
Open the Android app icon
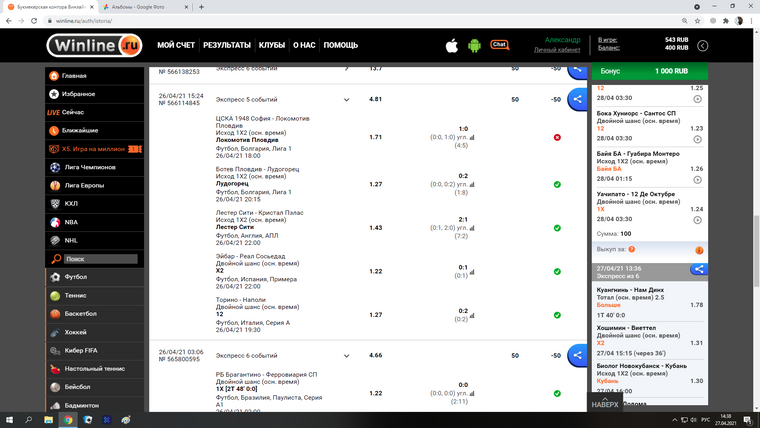(474, 46)
